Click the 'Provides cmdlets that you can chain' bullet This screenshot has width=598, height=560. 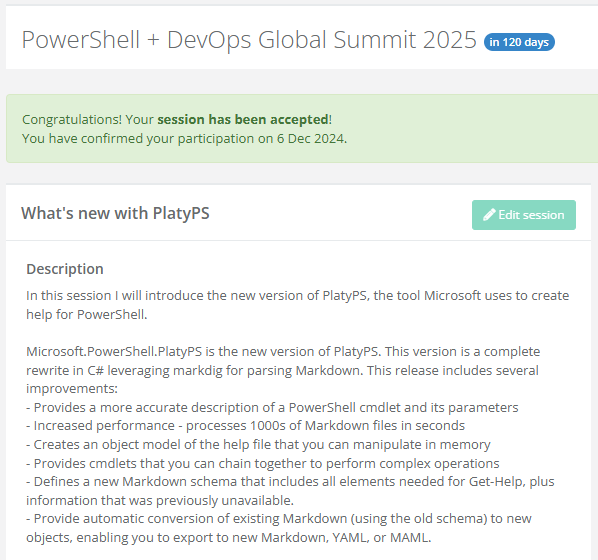click(262, 463)
